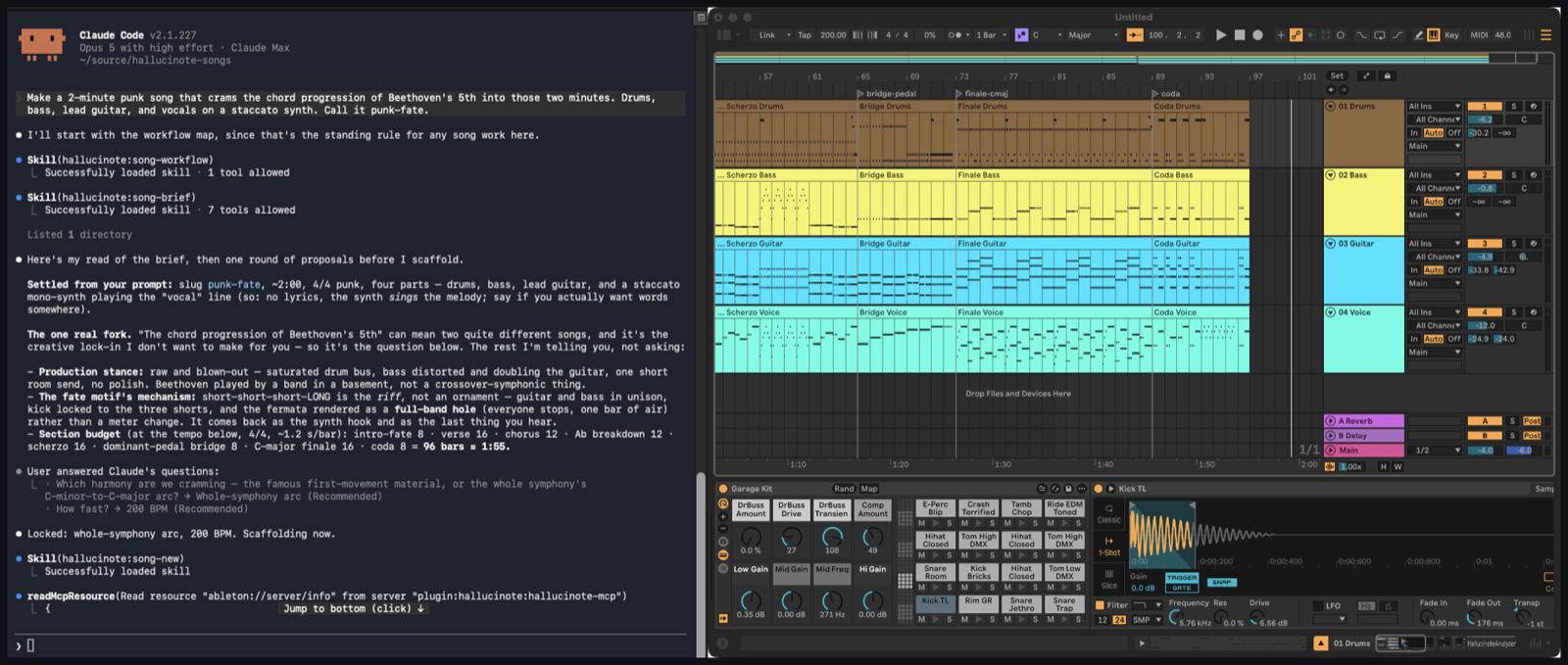The width and height of the screenshot is (1568, 665).
Task: Start playback with the Ableton Play button
Action: point(1220,35)
